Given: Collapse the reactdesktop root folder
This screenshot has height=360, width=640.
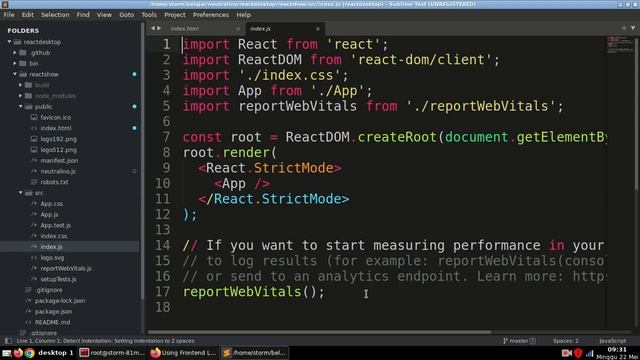Looking at the screenshot, I should pyautogui.click(x=9, y=42).
